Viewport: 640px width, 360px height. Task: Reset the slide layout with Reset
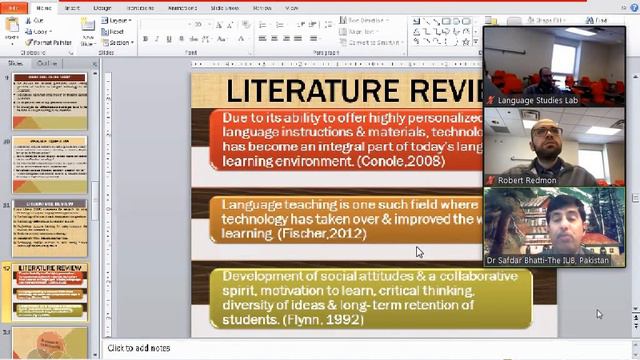click(x=113, y=31)
